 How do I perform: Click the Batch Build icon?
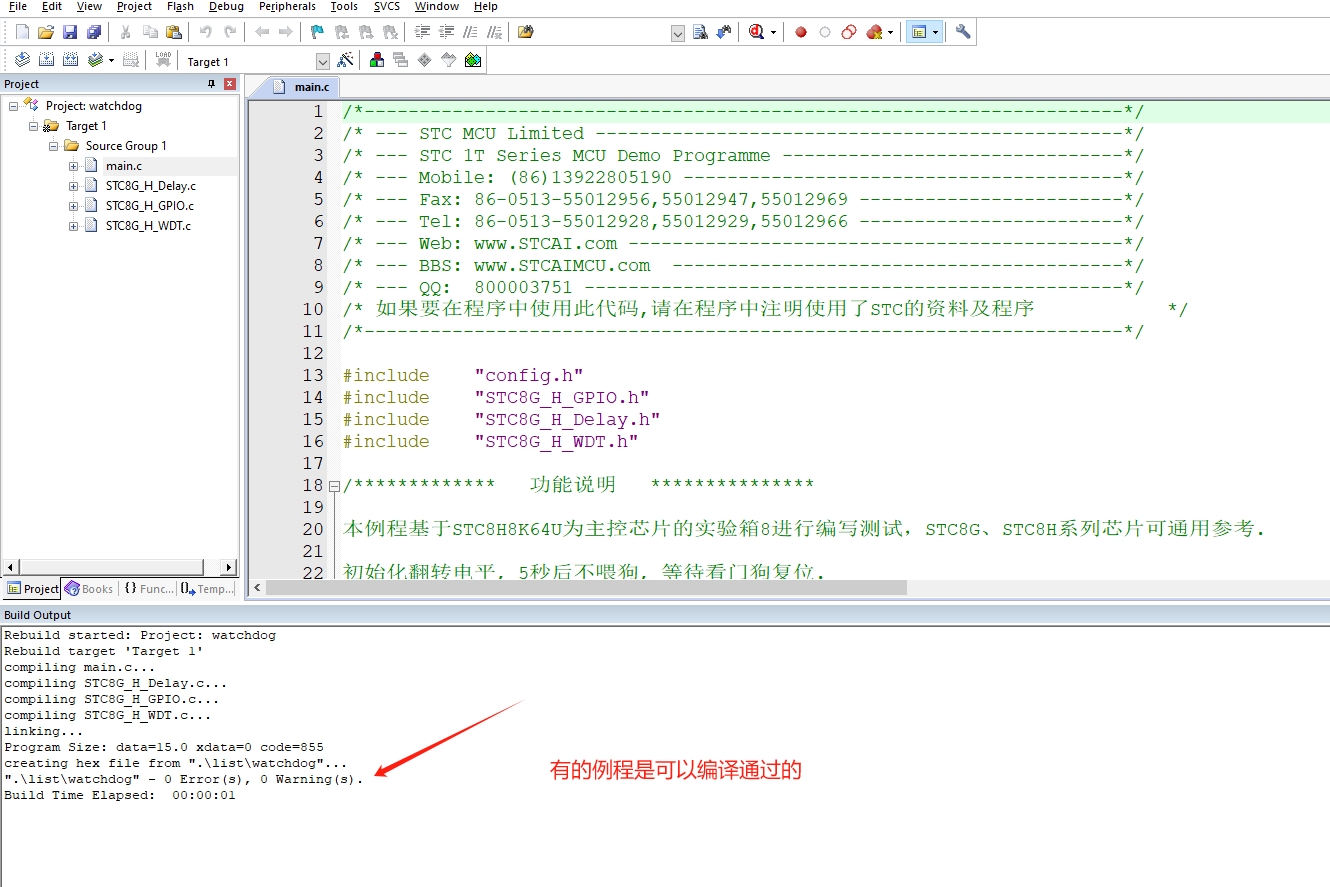pyautogui.click(x=95, y=60)
